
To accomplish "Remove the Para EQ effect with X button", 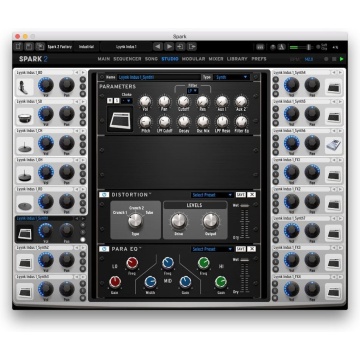I will coord(252,249).
